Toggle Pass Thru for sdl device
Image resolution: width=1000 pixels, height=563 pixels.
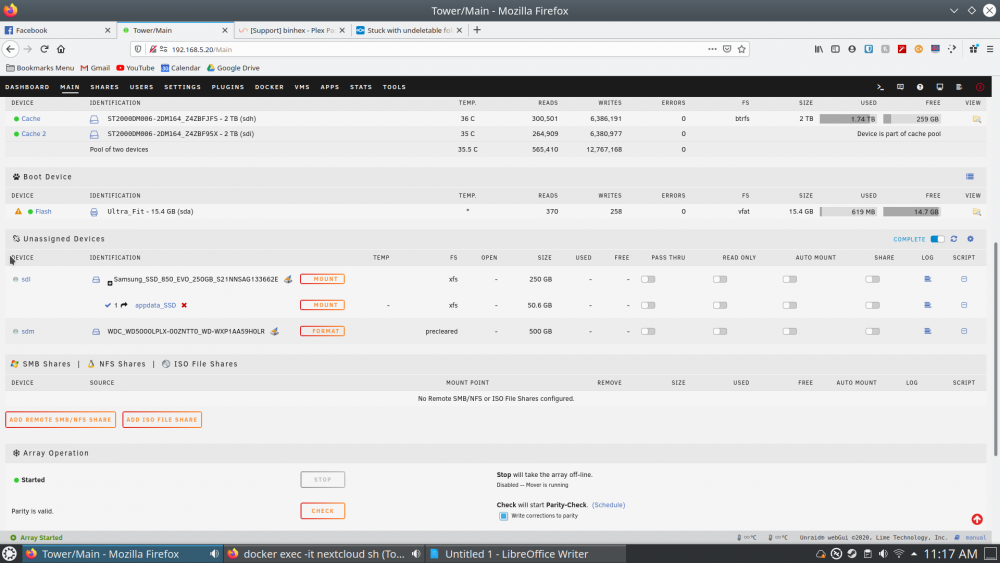click(x=648, y=279)
